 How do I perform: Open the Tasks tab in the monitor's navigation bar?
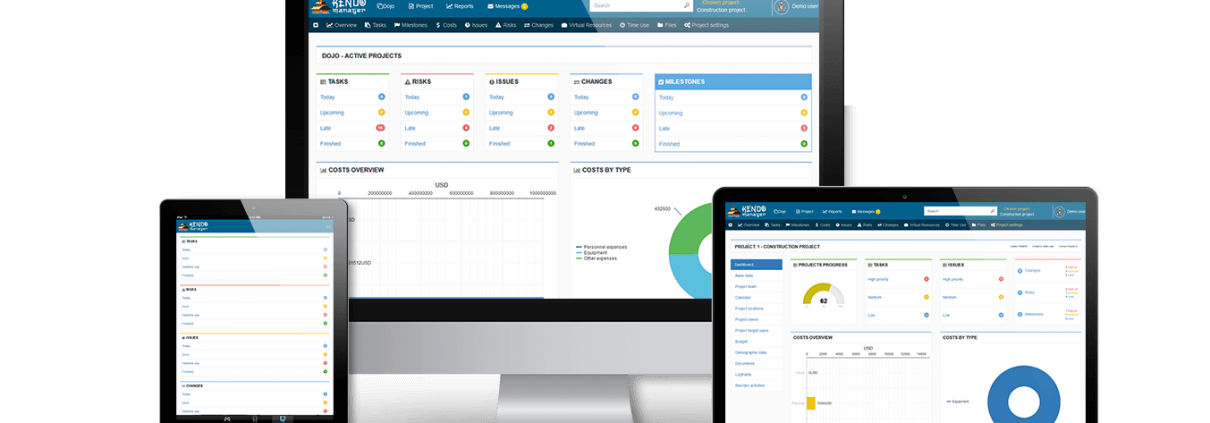(375, 25)
